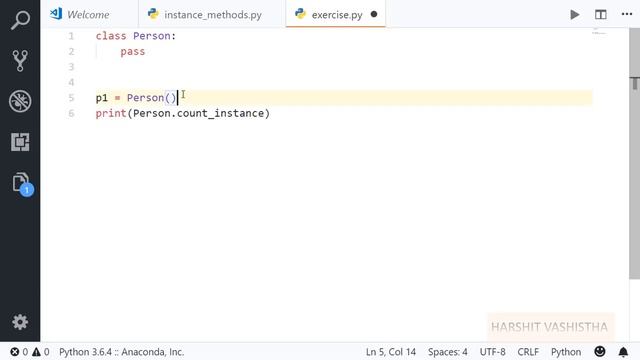The height and width of the screenshot is (360, 640).
Task: Click the vertical scrollbar of the editor
Action: [x=634, y=153]
